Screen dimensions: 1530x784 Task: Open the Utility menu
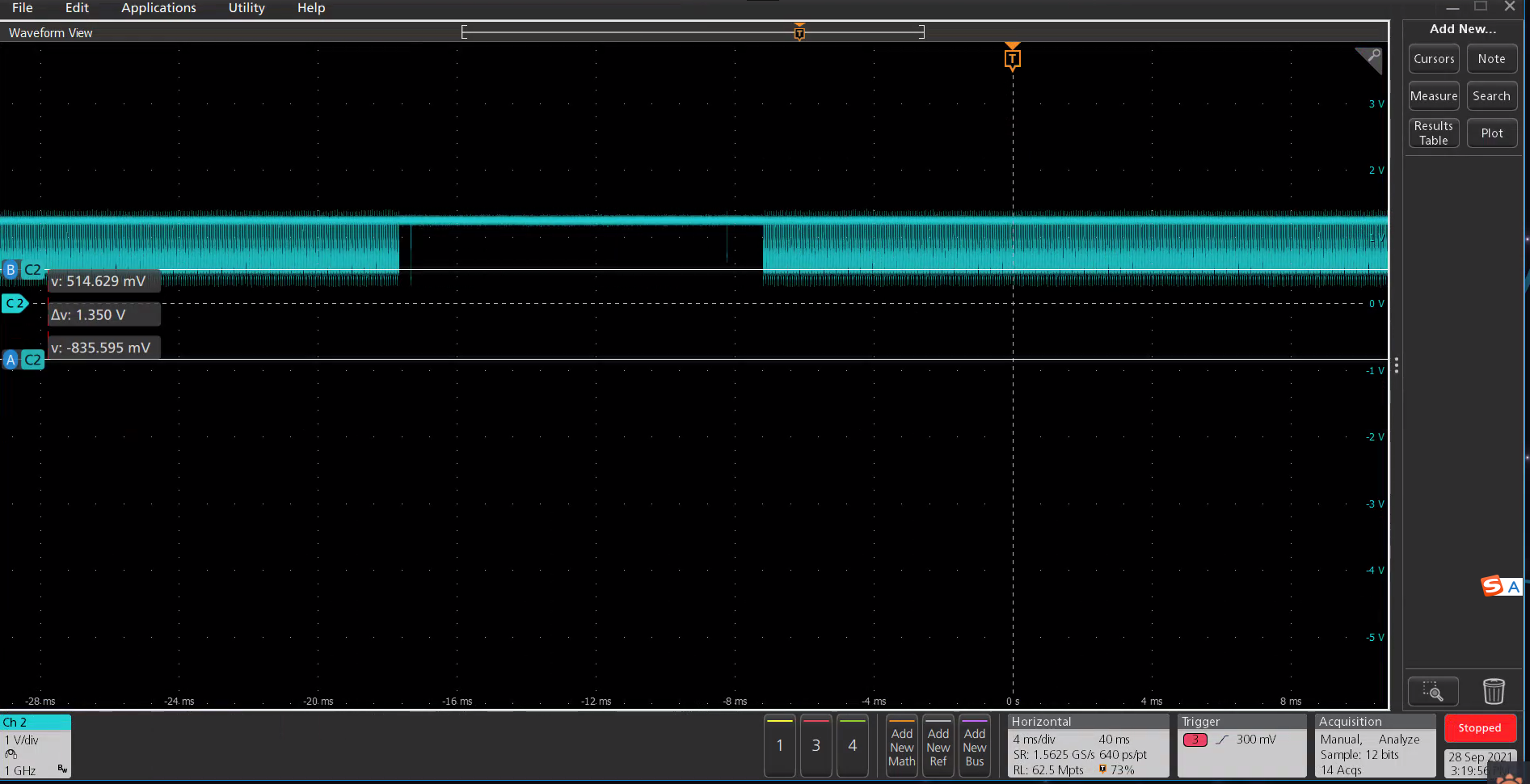(x=247, y=8)
